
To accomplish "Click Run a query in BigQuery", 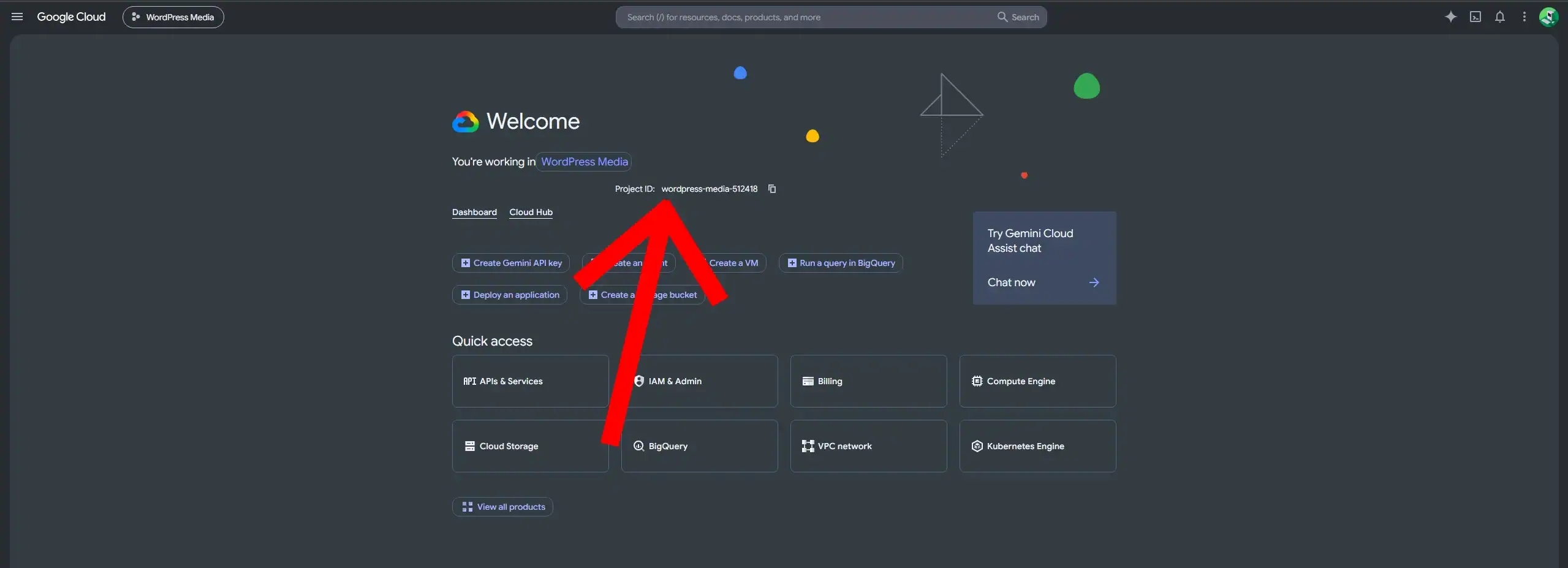I will 841,263.
